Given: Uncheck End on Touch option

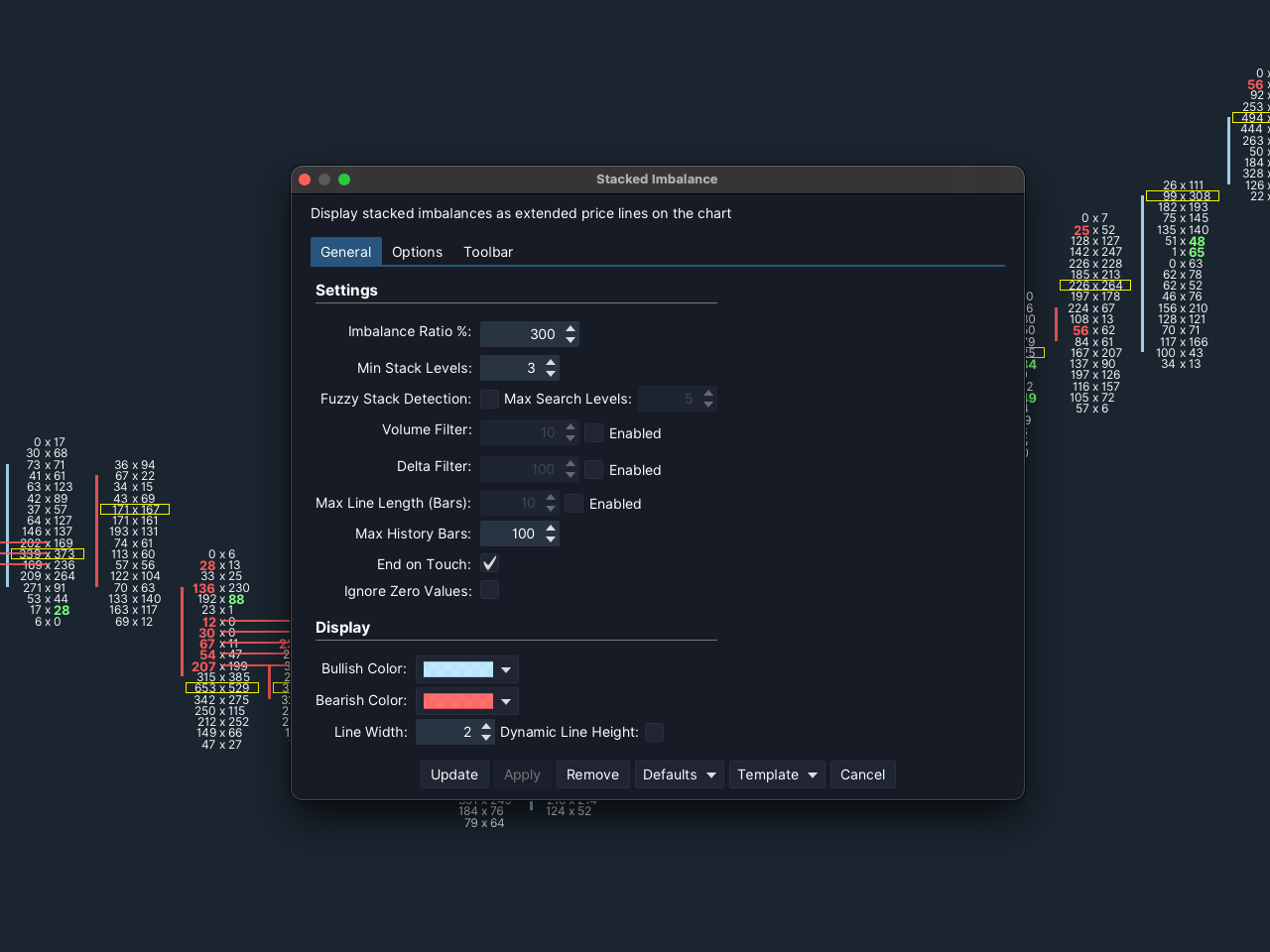Looking at the screenshot, I should click(489, 563).
